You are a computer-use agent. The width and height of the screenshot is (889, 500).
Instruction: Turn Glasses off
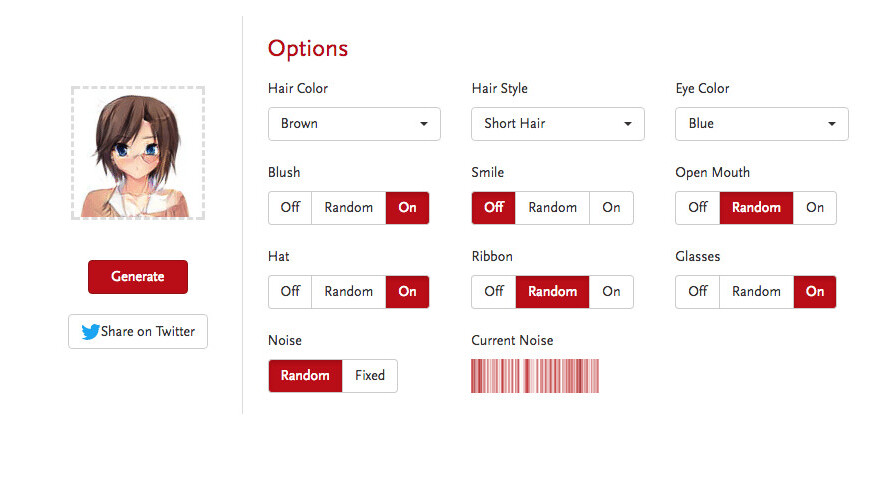[x=698, y=292]
